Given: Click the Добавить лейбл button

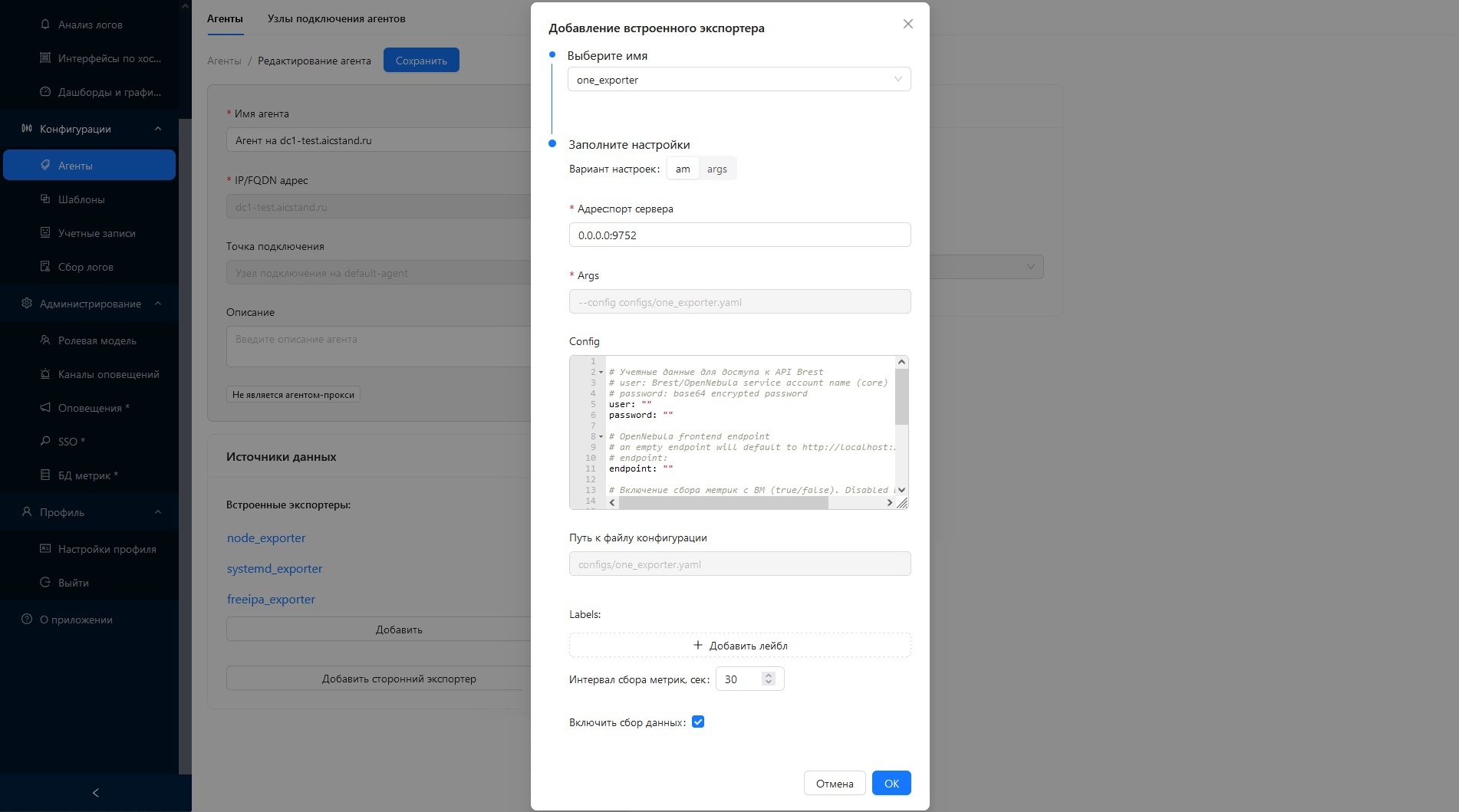Looking at the screenshot, I should click(739, 646).
